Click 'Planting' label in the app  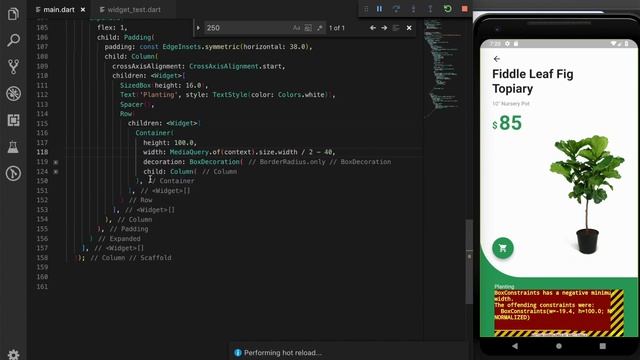coord(504,287)
